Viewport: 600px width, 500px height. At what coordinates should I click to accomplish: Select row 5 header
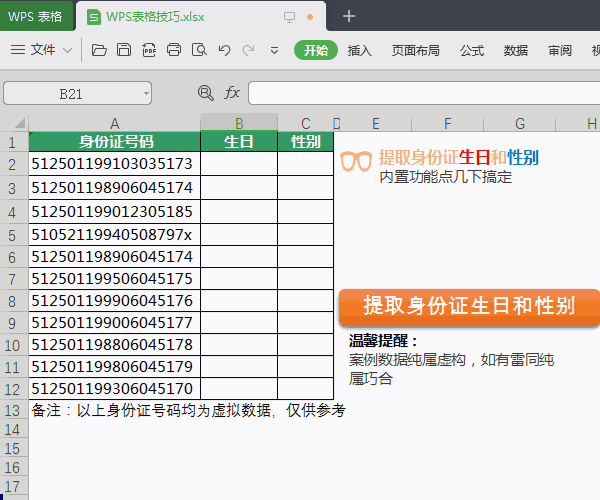[12, 235]
